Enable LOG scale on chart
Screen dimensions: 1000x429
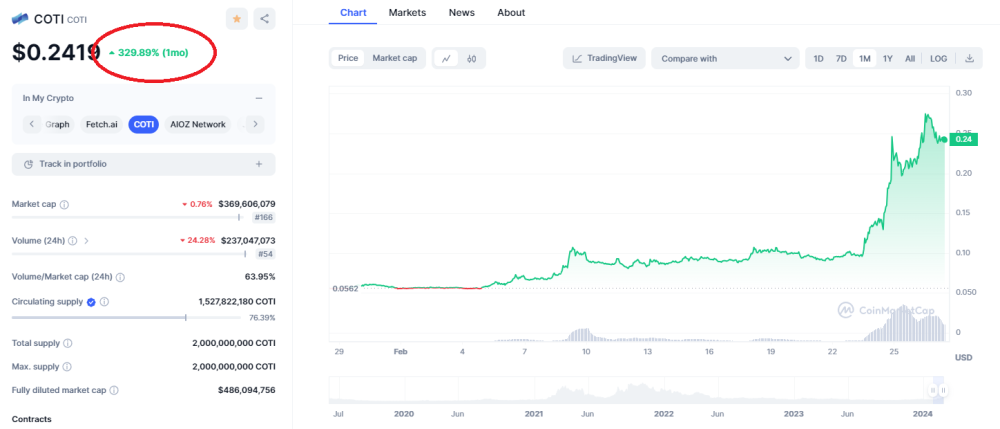(x=938, y=59)
